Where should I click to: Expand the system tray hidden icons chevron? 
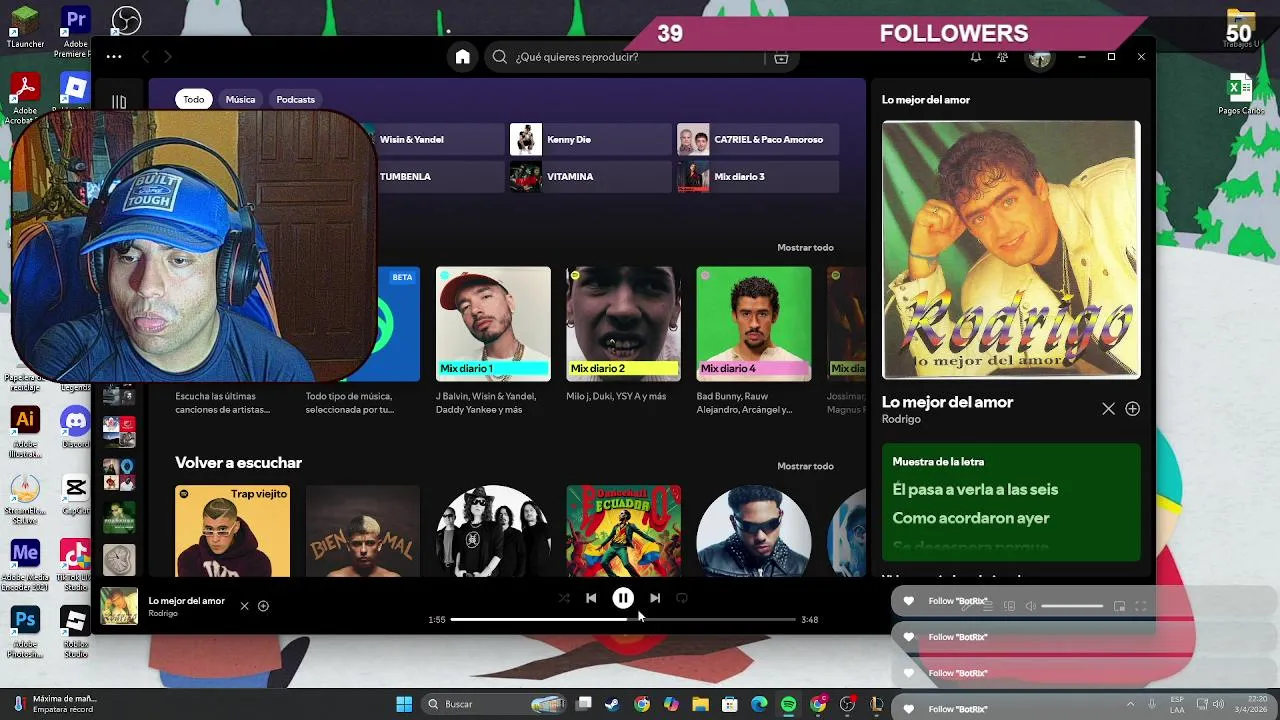pyautogui.click(x=1130, y=704)
